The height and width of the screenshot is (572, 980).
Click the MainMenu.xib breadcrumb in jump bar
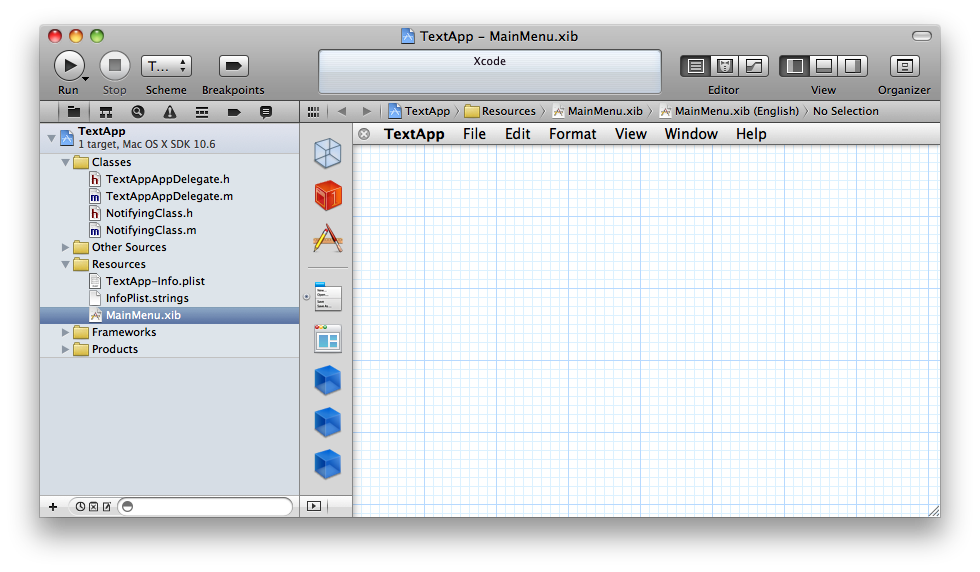(x=598, y=111)
